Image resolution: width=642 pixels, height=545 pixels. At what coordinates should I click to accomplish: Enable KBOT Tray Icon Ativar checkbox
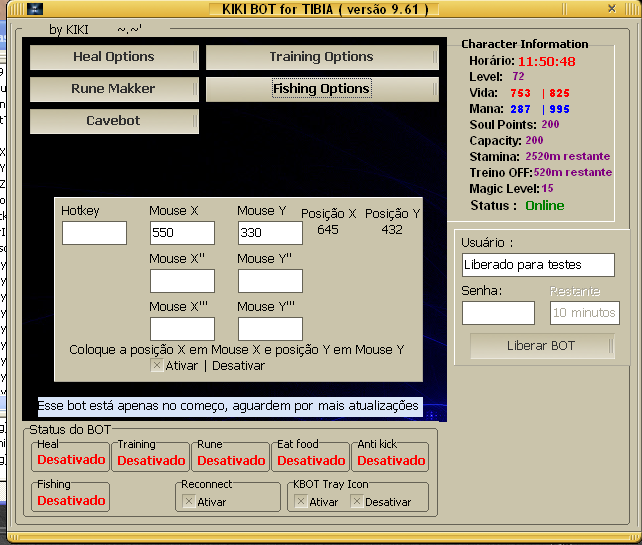pos(301,502)
